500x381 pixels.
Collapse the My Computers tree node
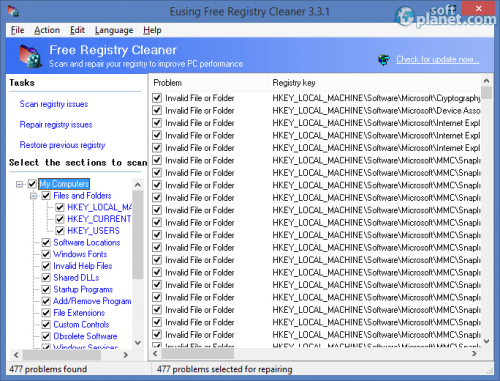20,184
